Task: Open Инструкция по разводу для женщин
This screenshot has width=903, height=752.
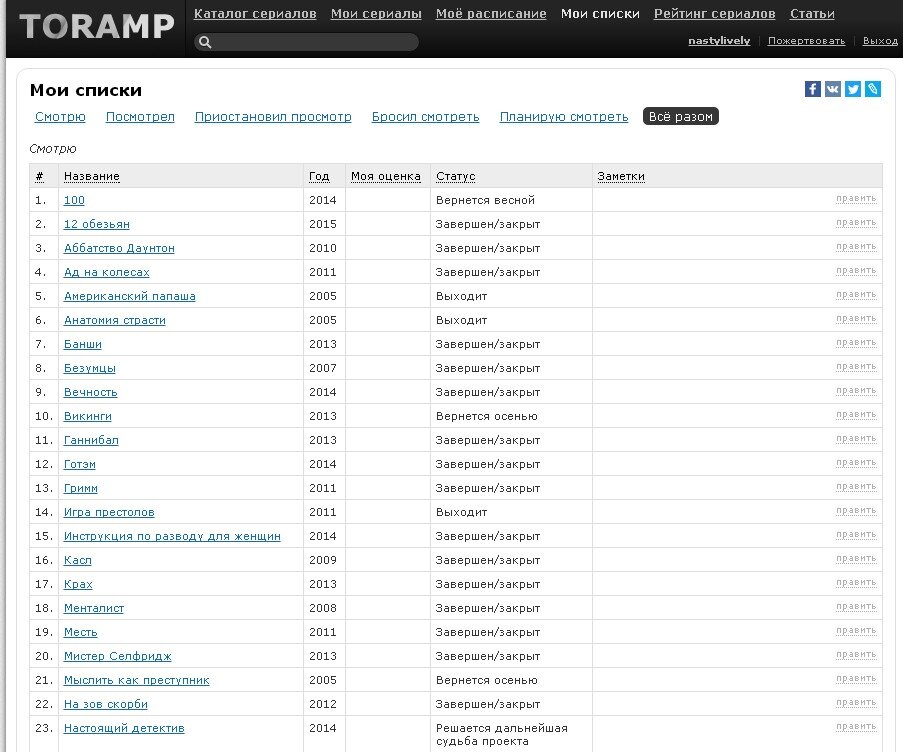Action: pyautogui.click(x=172, y=536)
